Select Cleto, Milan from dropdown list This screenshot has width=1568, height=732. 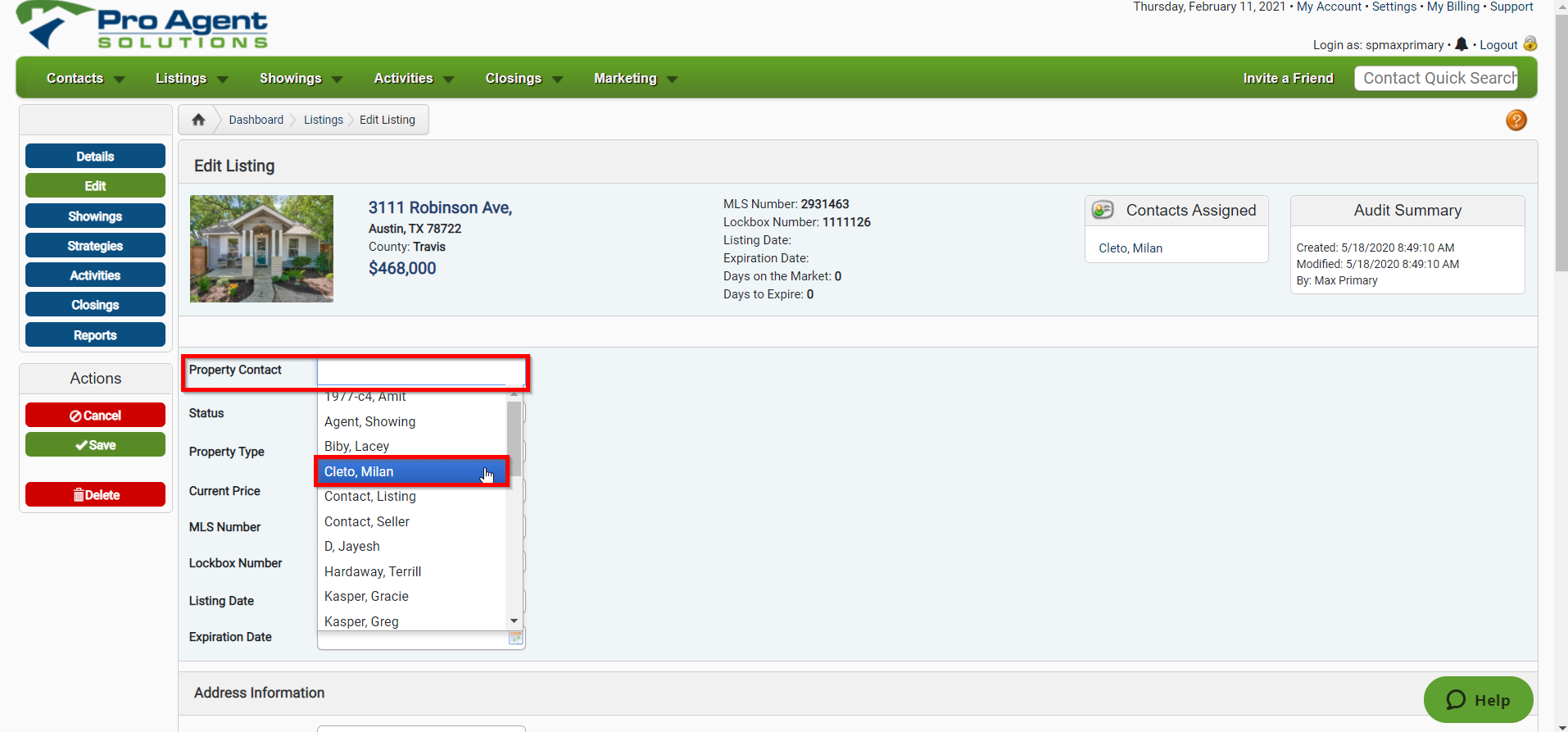411,471
